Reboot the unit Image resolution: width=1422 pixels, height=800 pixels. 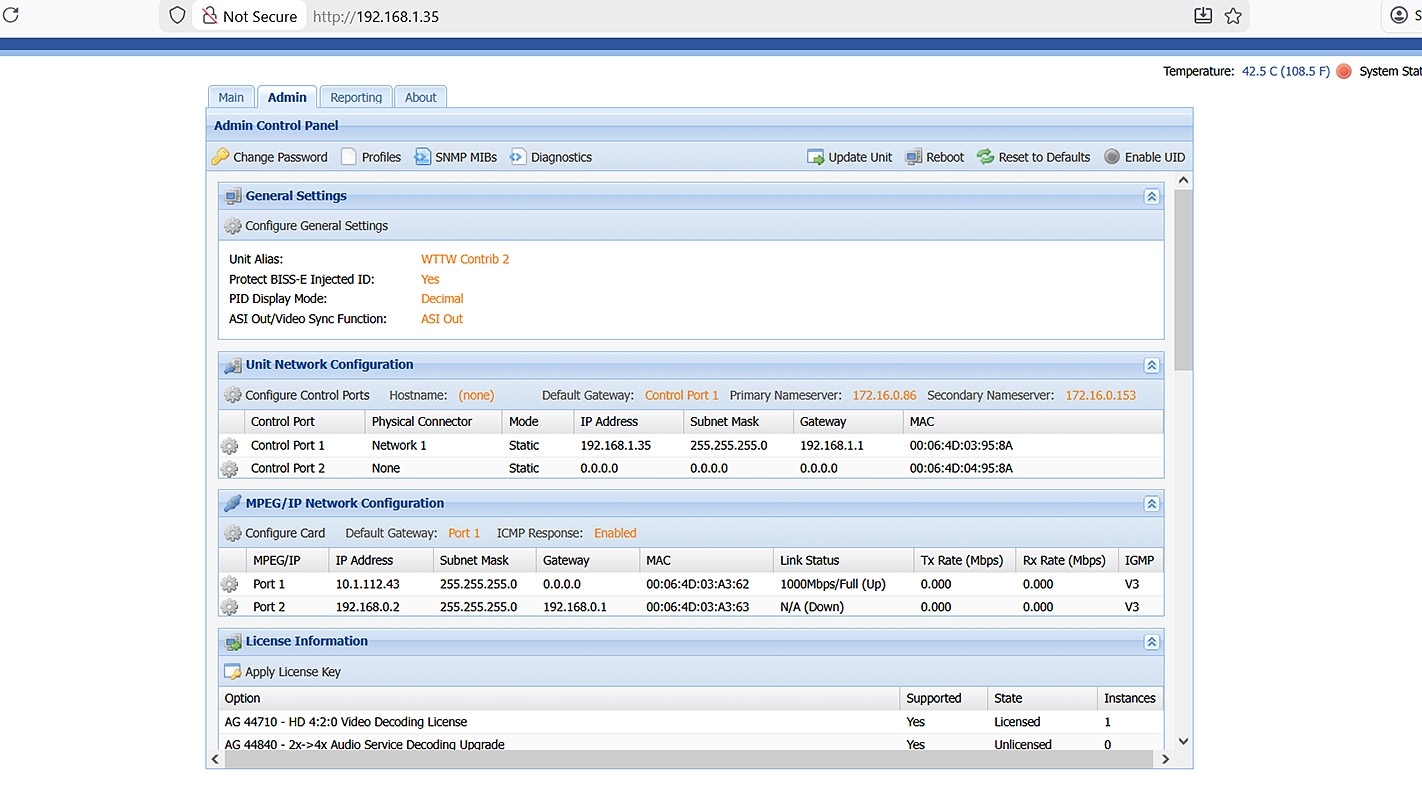(x=934, y=157)
